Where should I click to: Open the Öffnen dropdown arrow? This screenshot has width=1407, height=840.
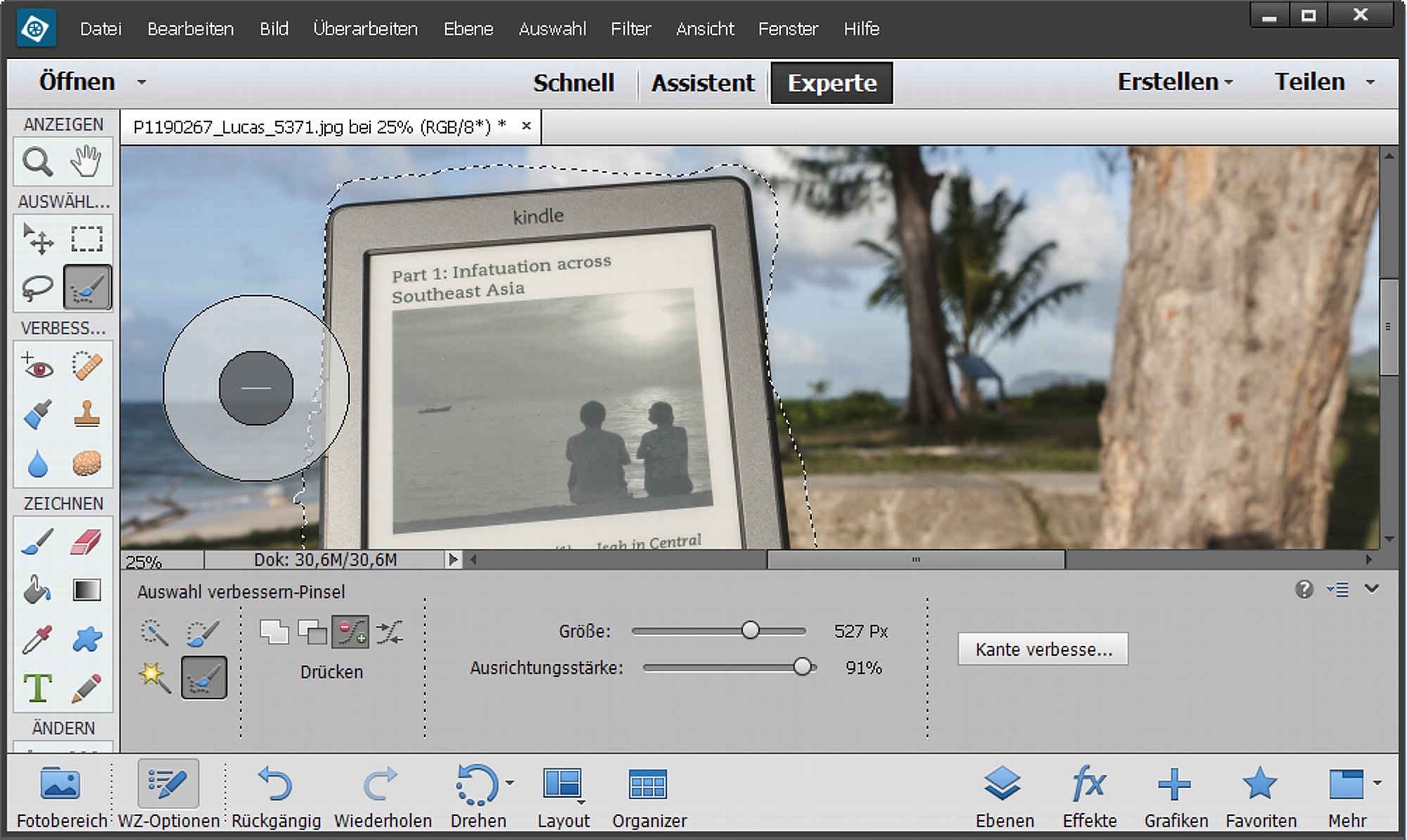(141, 82)
